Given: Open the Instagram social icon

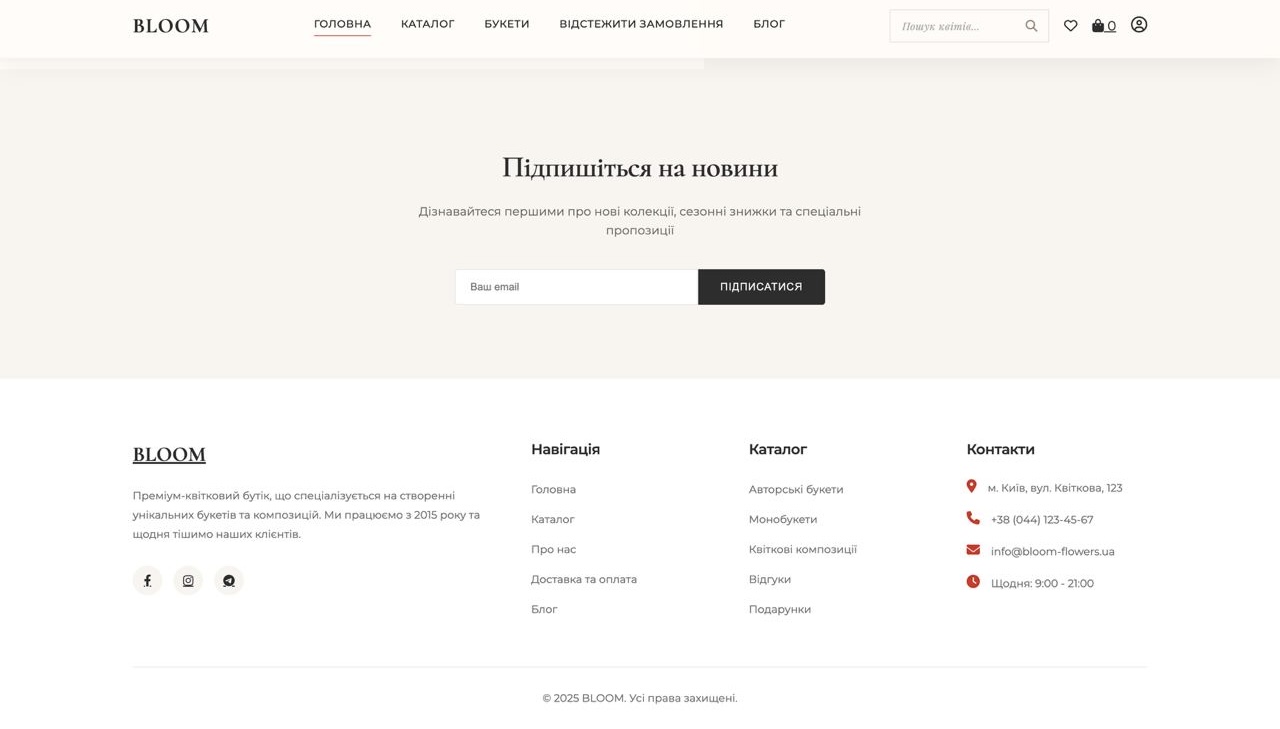Looking at the screenshot, I should click(x=188, y=580).
